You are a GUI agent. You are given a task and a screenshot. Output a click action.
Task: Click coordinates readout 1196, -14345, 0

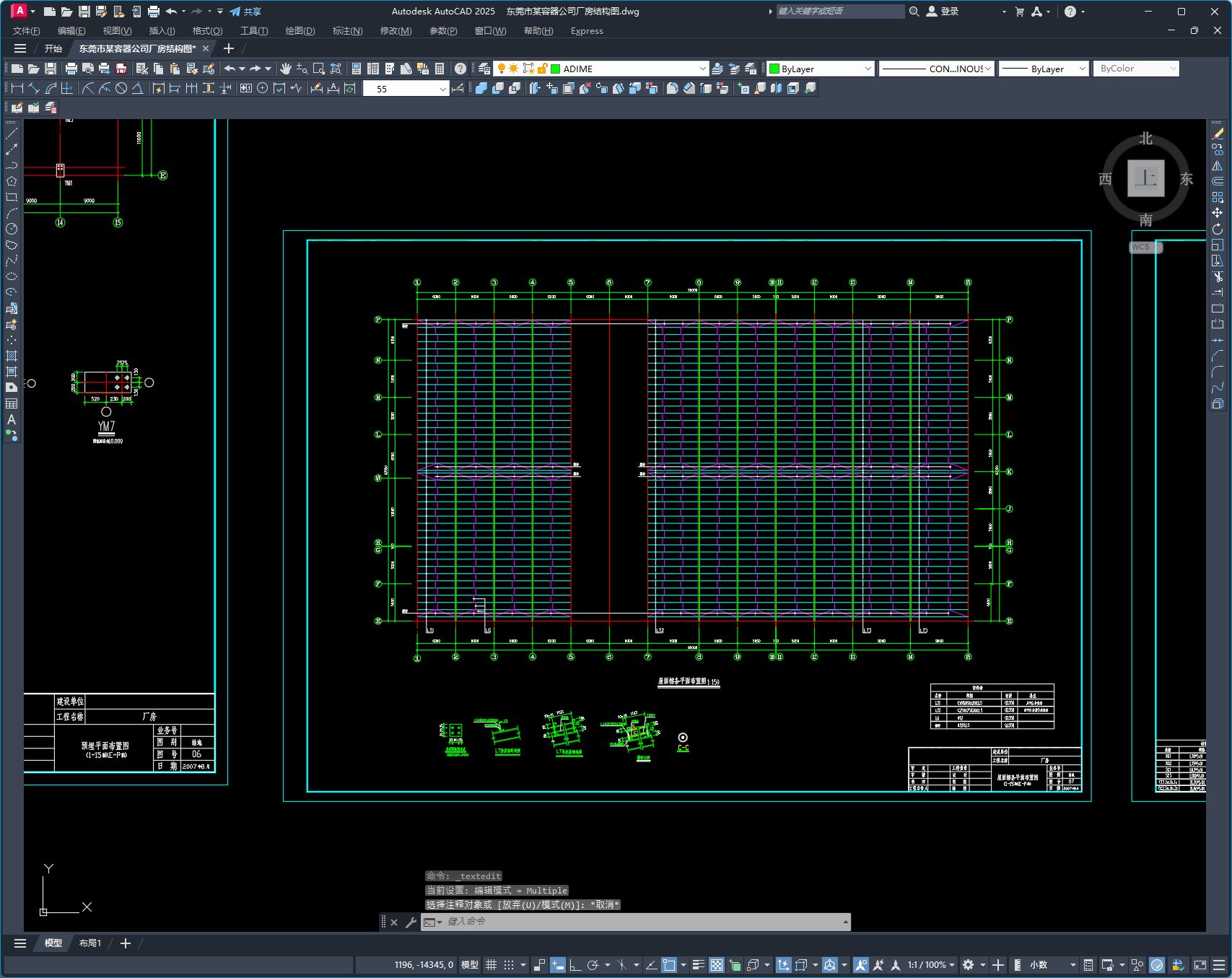tap(424, 965)
